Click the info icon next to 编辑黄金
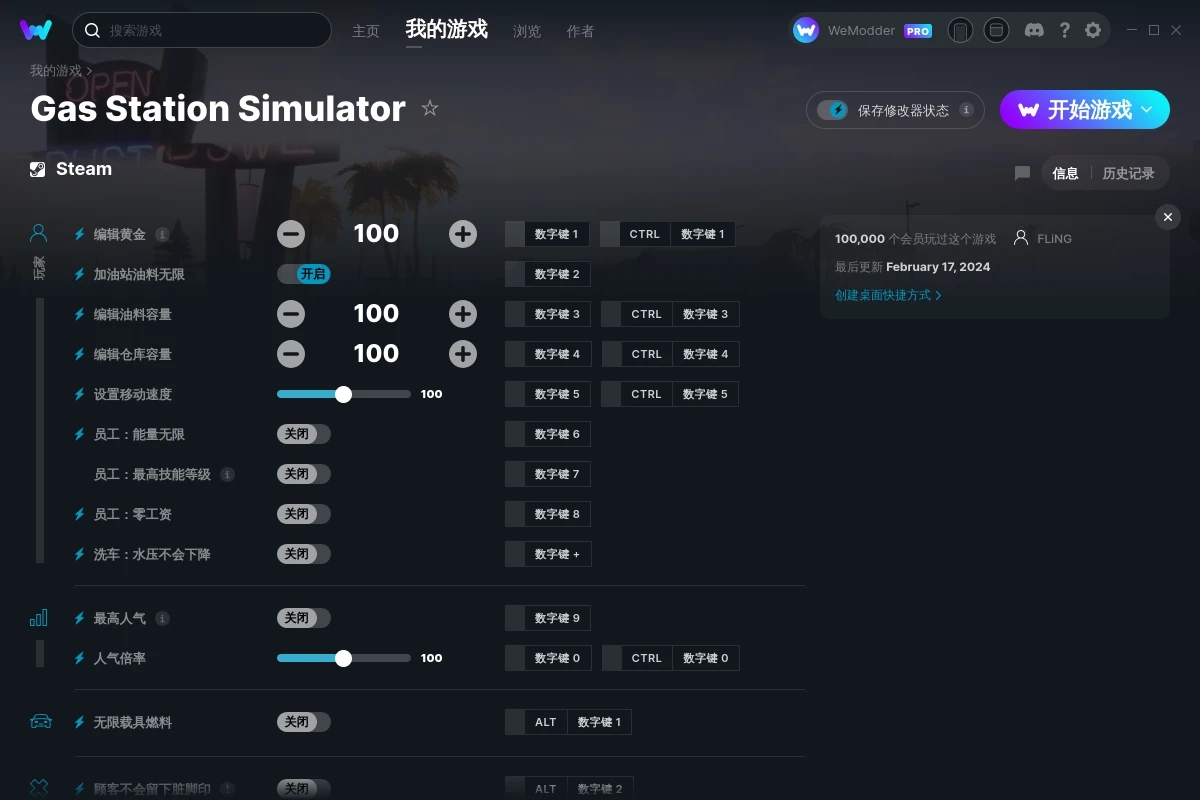1200x800 pixels. [x=162, y=234]
